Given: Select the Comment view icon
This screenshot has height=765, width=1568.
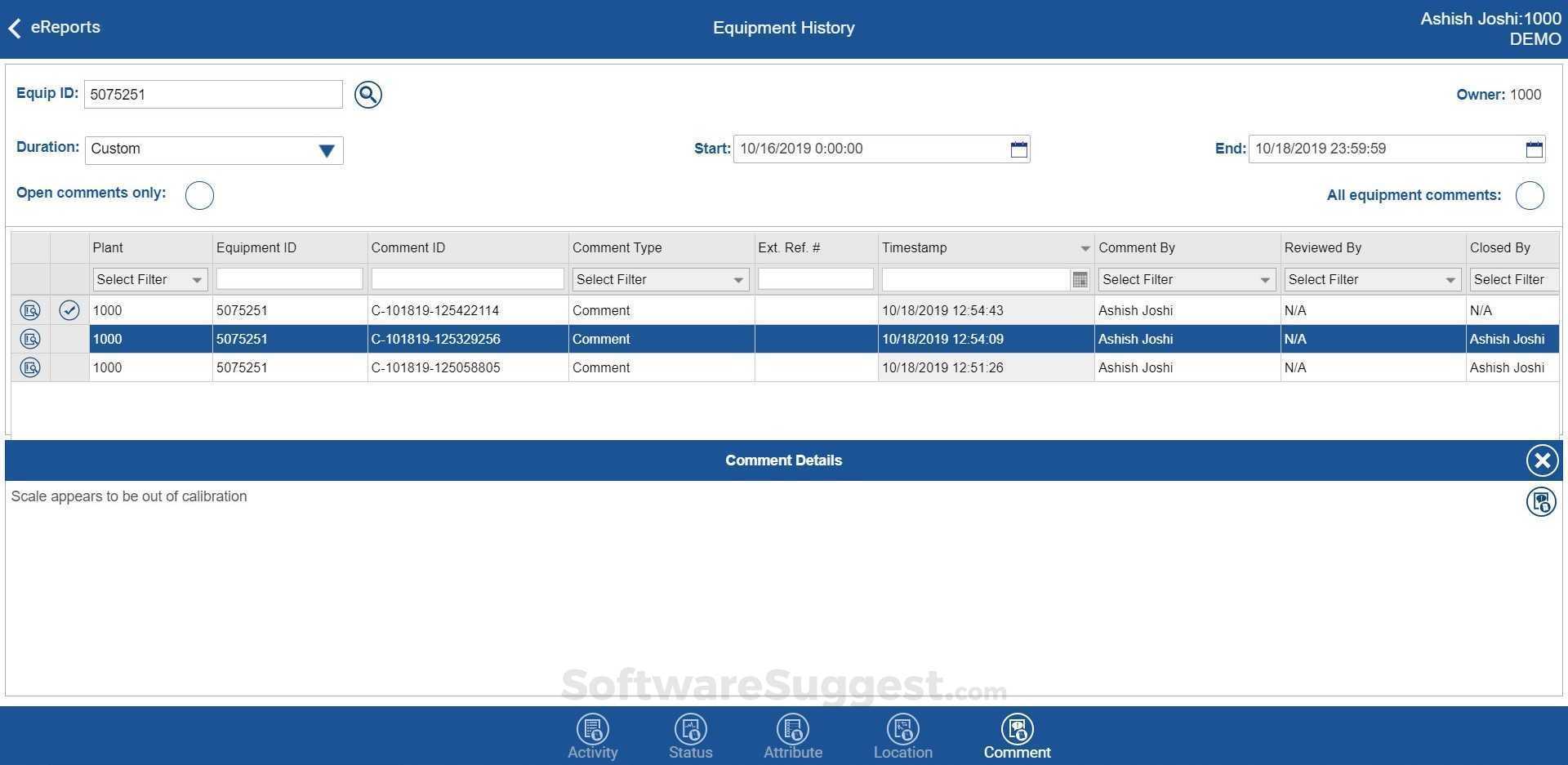Looking at the screenshot, I should point(1017,729).
